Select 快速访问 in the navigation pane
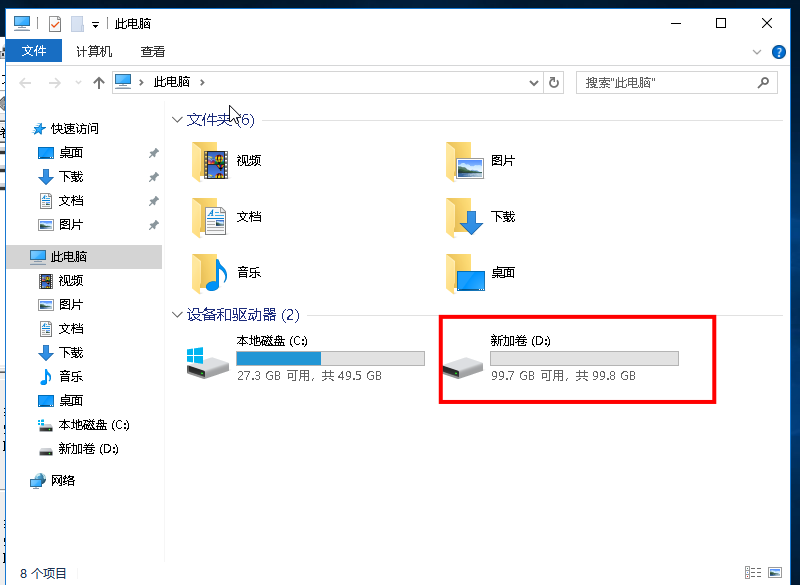 pos(75,129)
